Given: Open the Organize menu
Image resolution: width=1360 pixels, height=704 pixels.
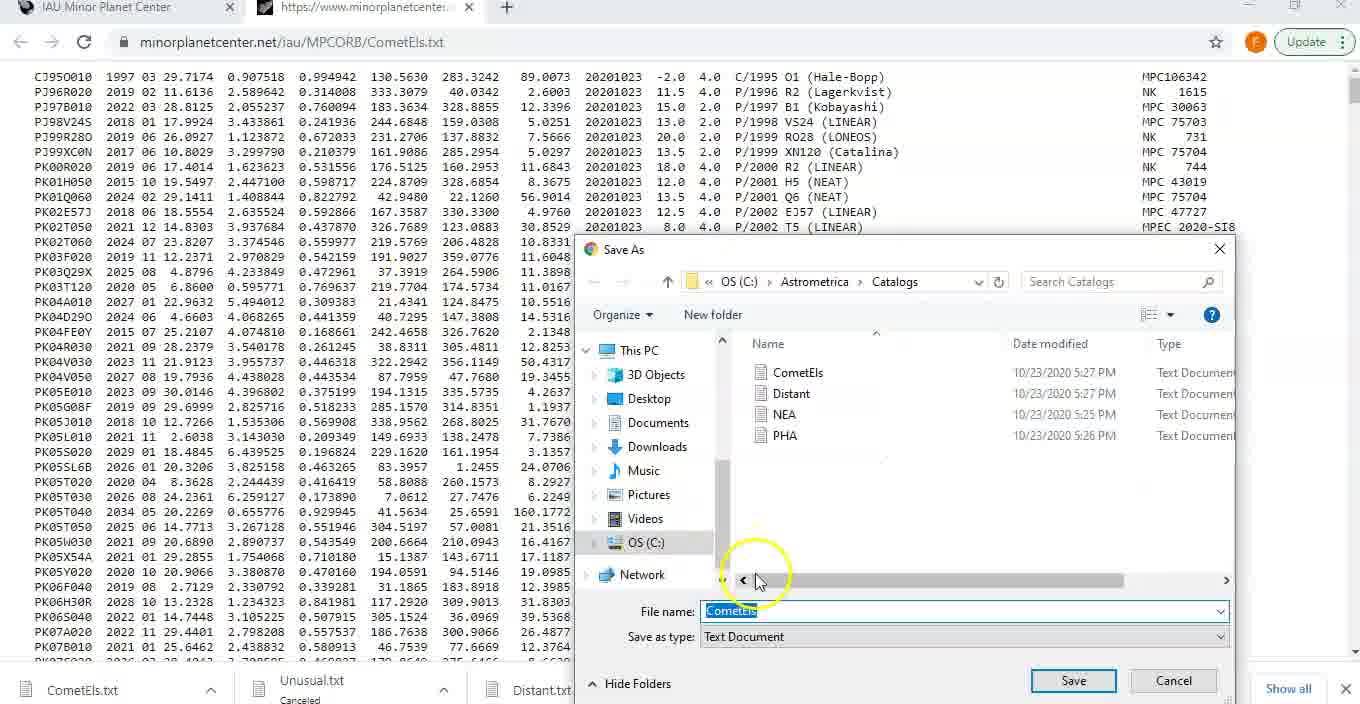Looking at the screenshot, I should [622, 315].
